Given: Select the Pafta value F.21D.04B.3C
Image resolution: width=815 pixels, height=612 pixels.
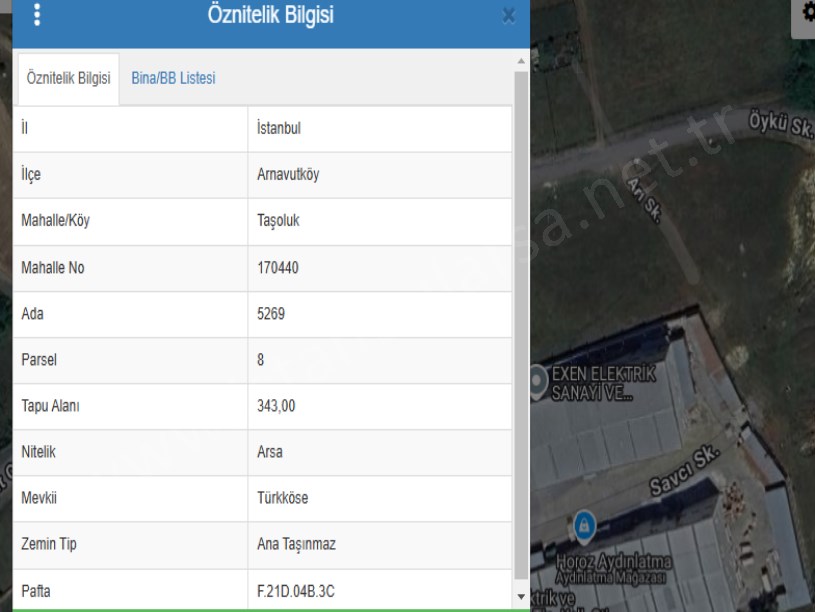Looking at the screenshot, I should pos(296,591).
